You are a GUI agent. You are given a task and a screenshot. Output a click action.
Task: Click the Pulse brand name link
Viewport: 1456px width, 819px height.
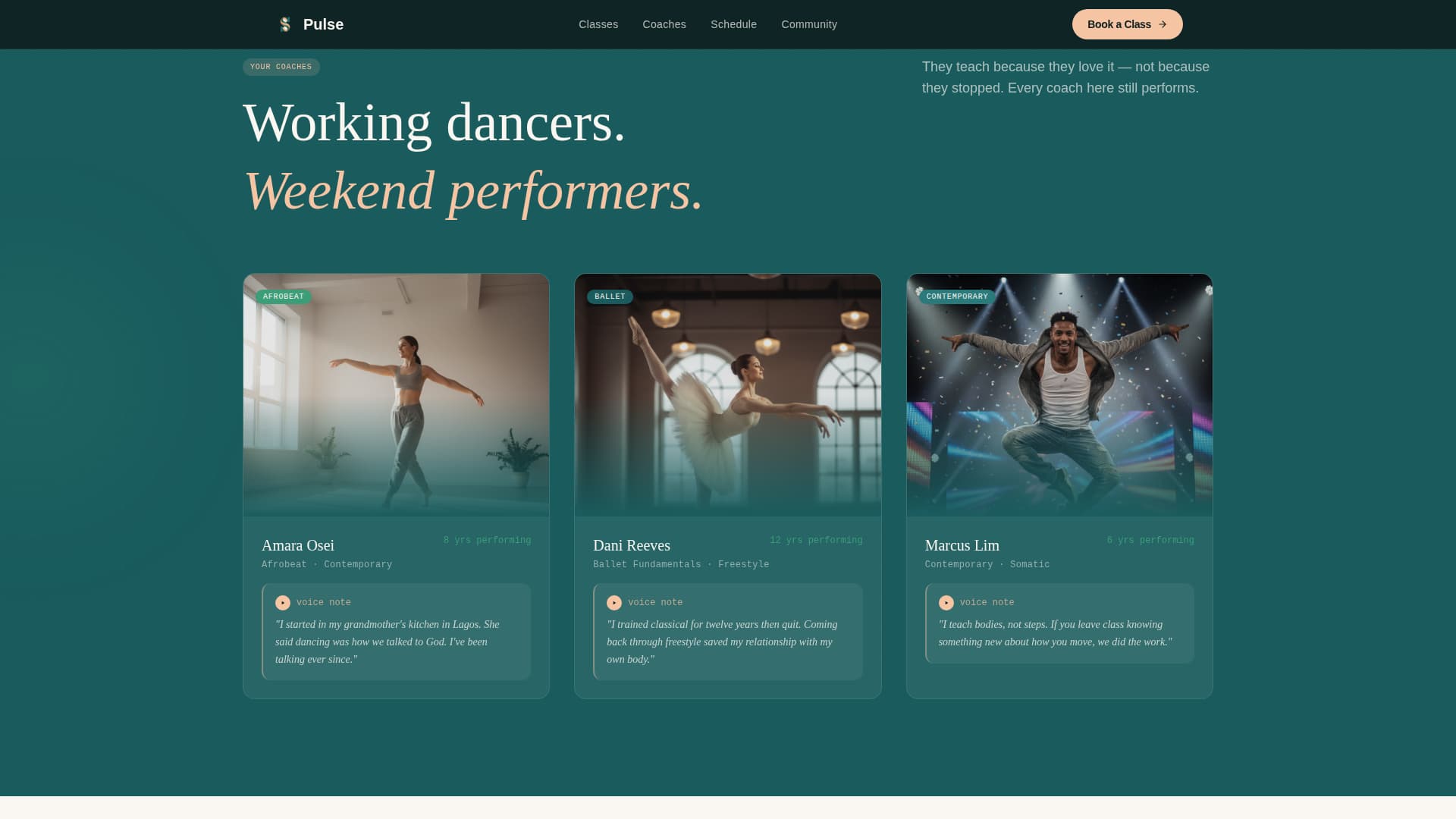coord(323,24)
